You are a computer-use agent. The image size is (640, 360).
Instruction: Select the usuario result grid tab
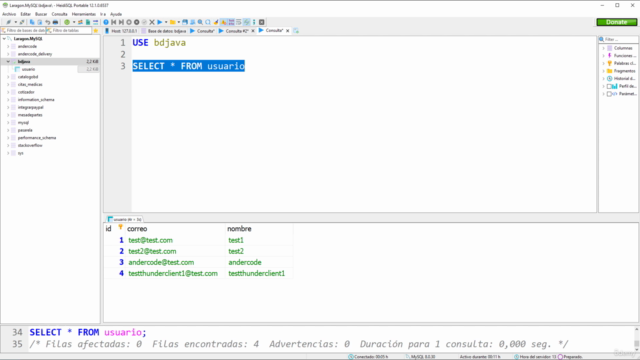124,219
